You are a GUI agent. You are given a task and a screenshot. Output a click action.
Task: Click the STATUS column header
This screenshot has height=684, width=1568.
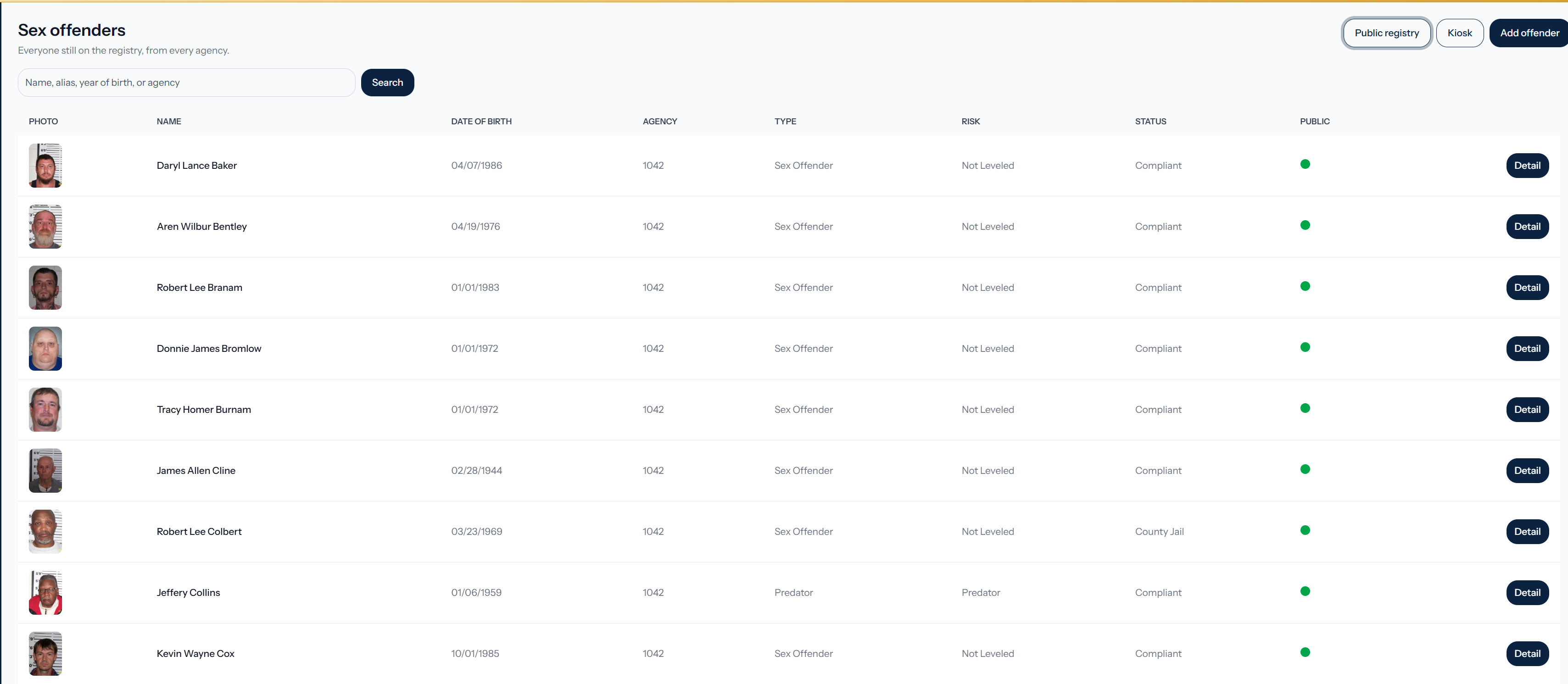(1150, 121)
